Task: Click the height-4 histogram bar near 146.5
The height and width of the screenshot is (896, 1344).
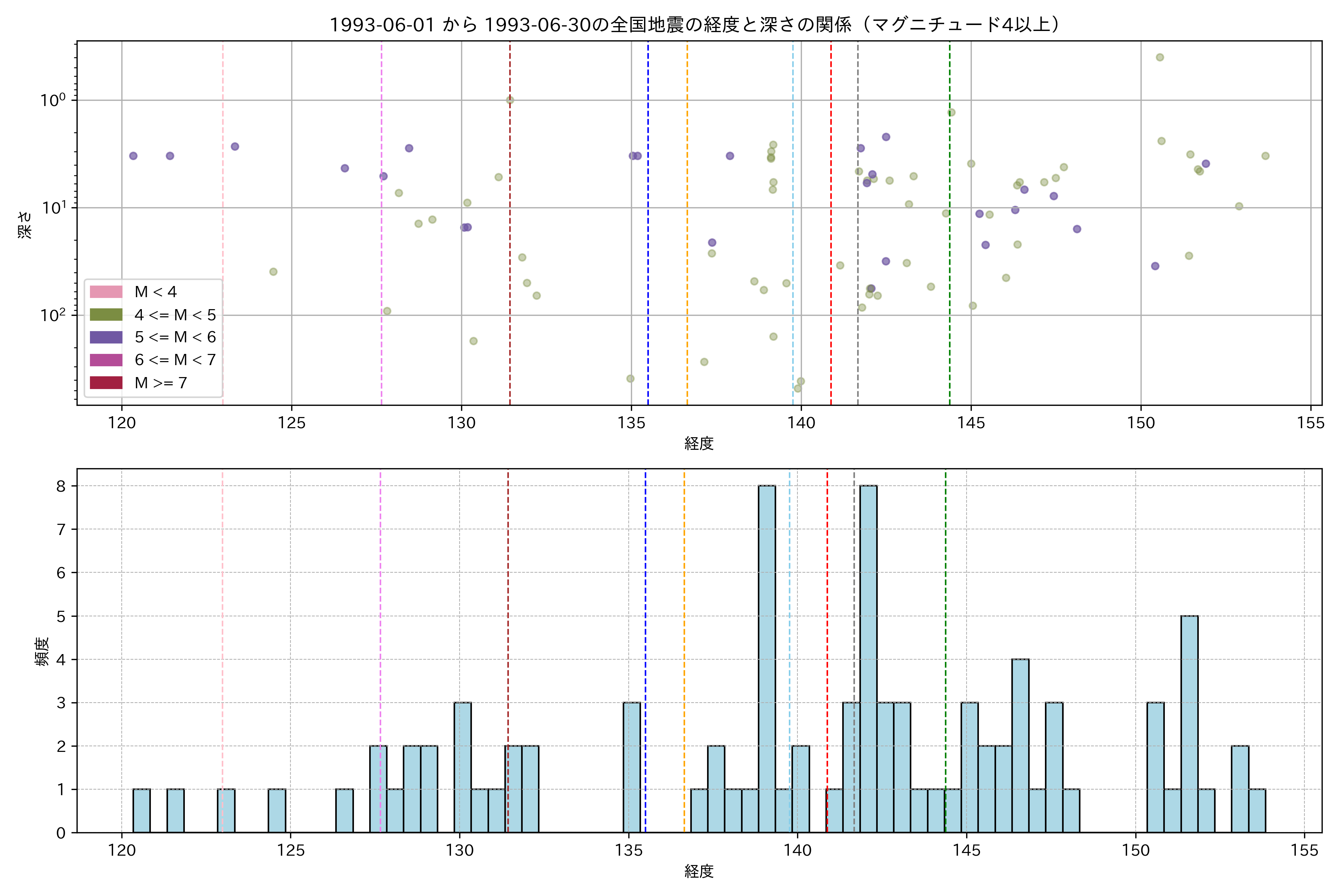Action: (x=1020, y=746)
